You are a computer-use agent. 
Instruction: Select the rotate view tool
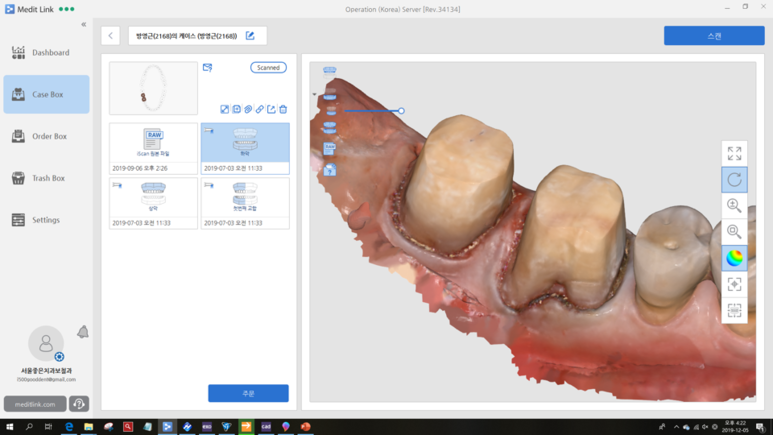pos(734,180)
